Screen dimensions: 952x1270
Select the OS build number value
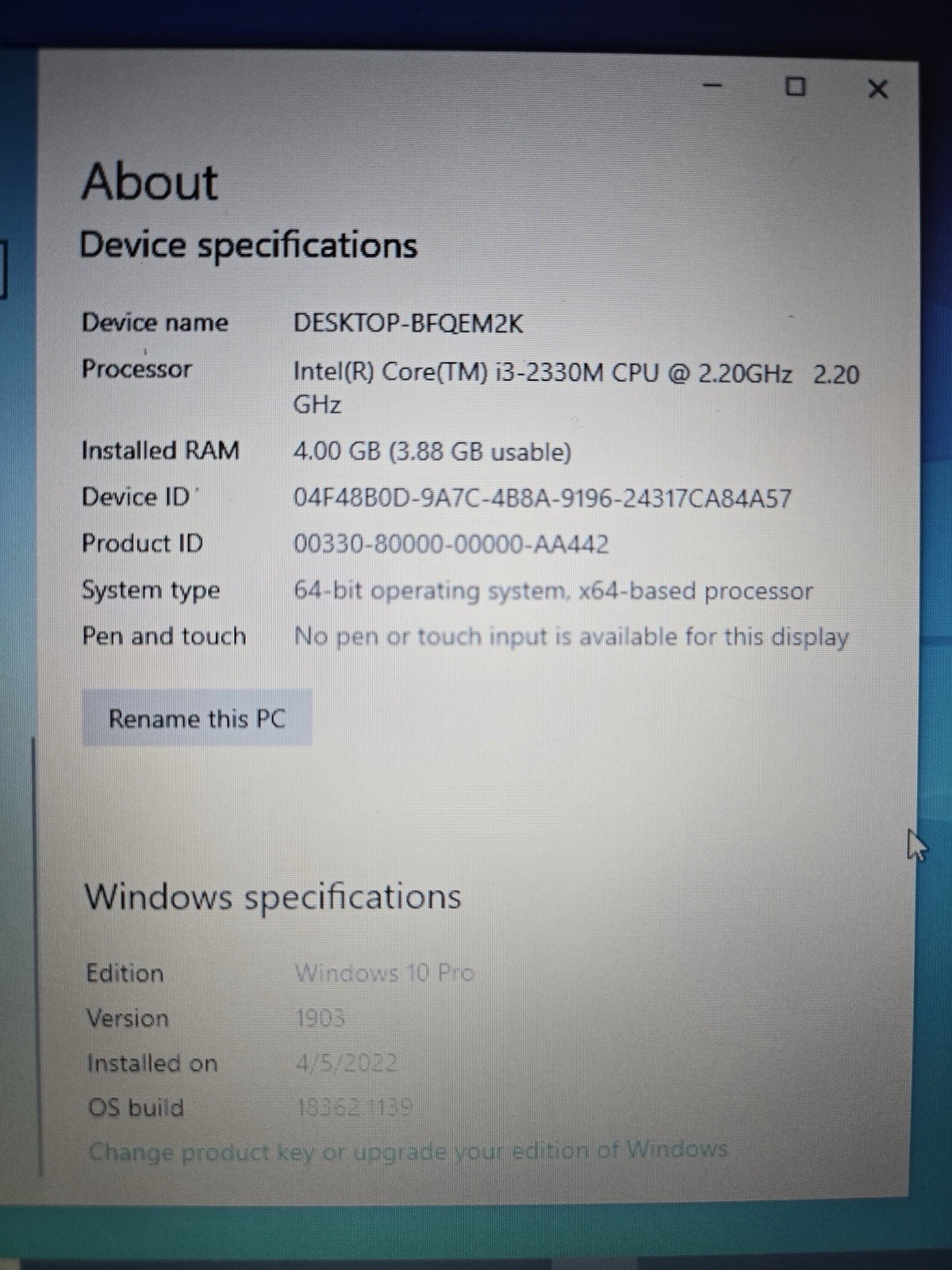coord(355,1106)
